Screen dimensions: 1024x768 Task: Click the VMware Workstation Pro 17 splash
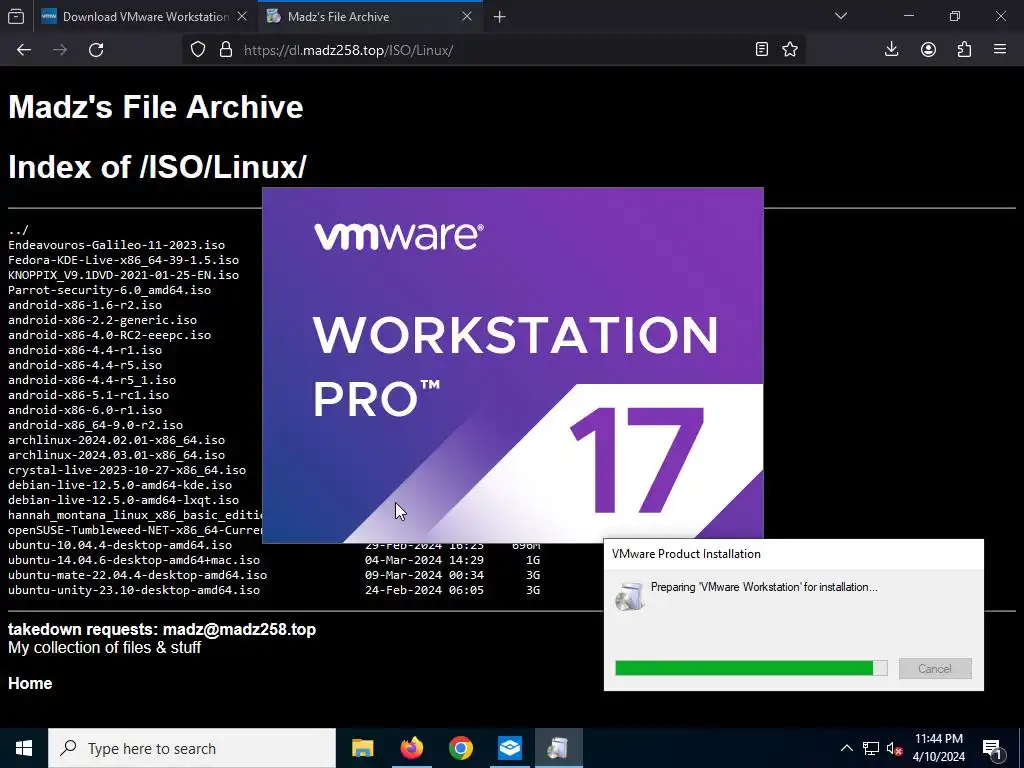point(513,365)
